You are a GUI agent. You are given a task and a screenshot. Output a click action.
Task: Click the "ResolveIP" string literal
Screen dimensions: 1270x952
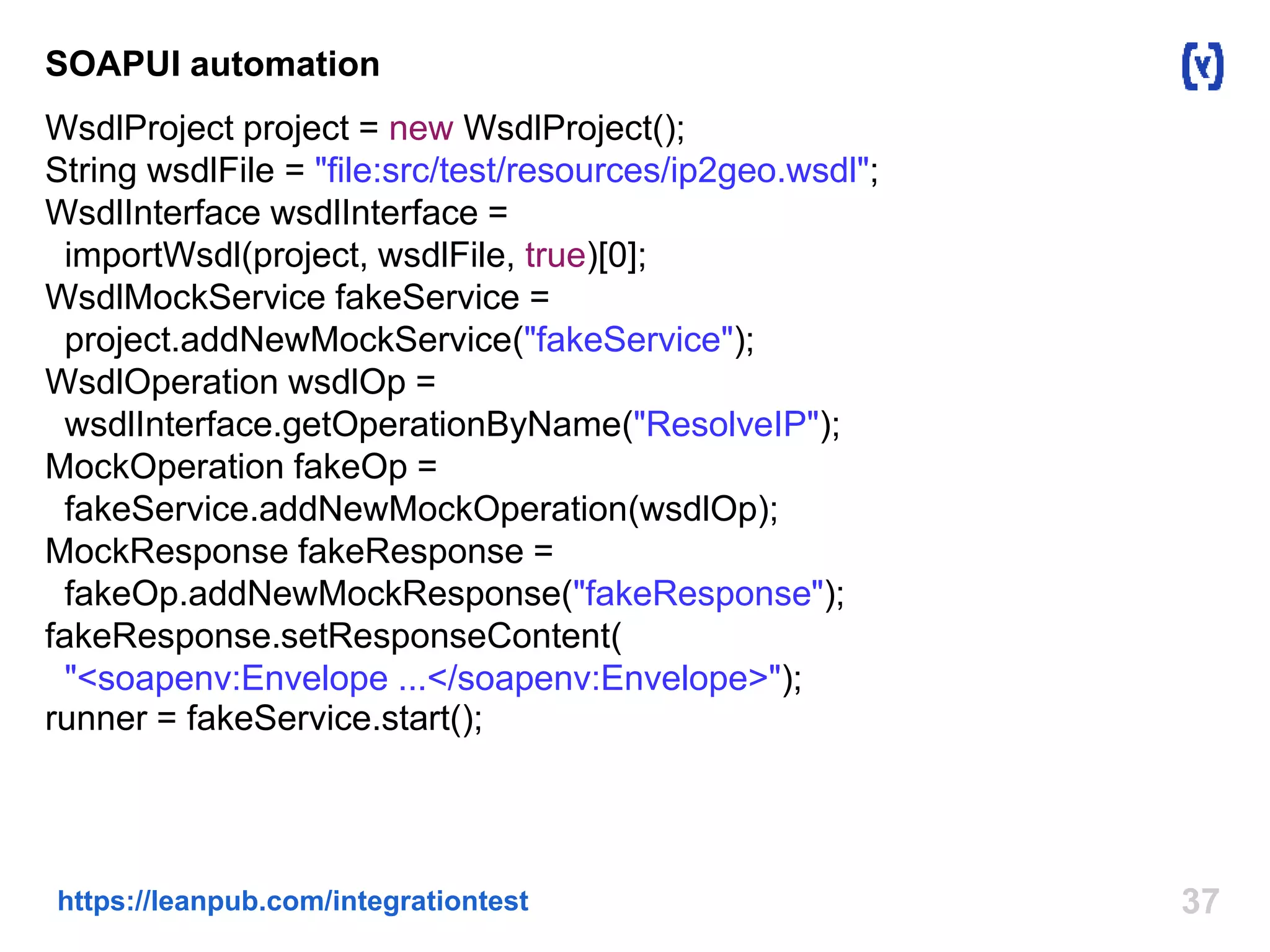(x=726, y=425)
